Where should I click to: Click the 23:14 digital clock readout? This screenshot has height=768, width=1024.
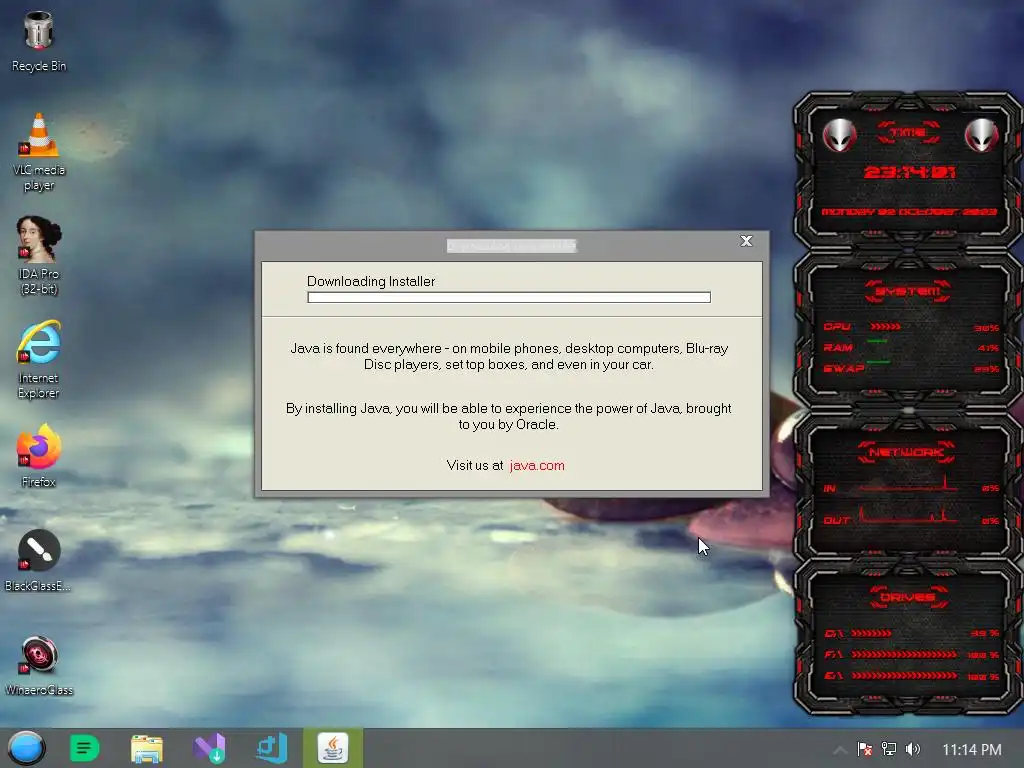pos(909,172)
